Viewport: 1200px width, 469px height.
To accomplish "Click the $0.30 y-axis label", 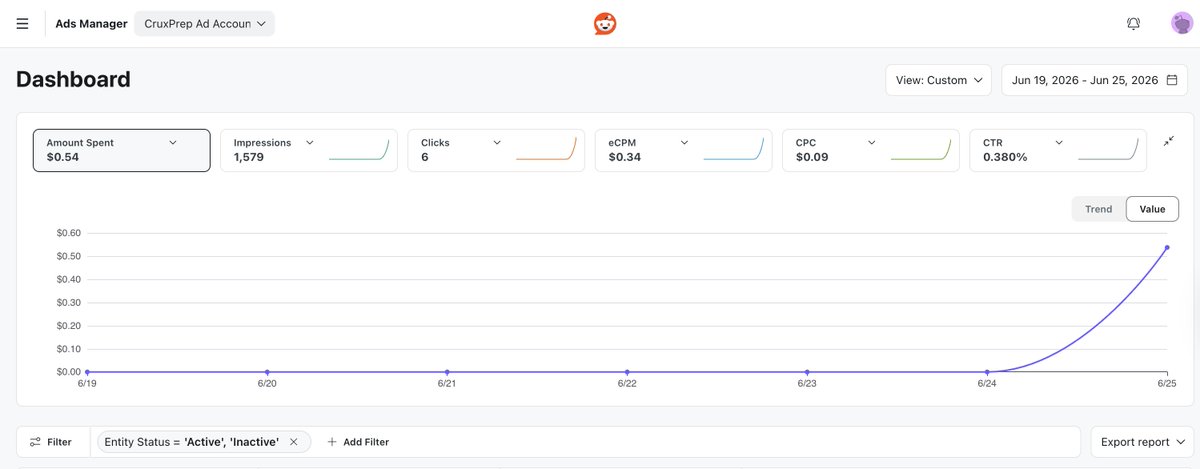I will click(x=68, y=303).
